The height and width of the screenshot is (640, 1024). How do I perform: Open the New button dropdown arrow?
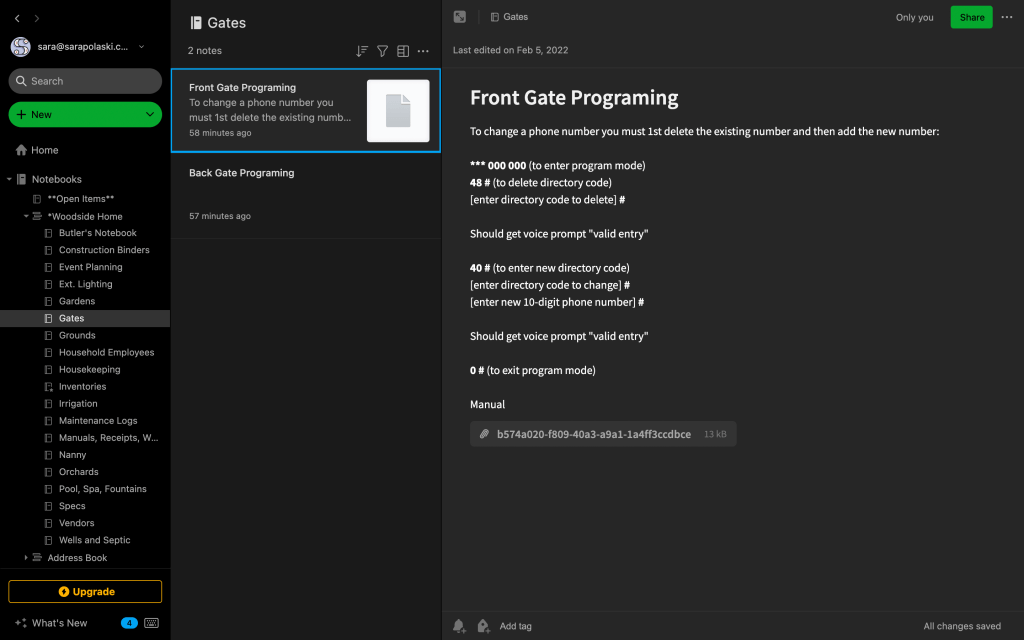150,115
